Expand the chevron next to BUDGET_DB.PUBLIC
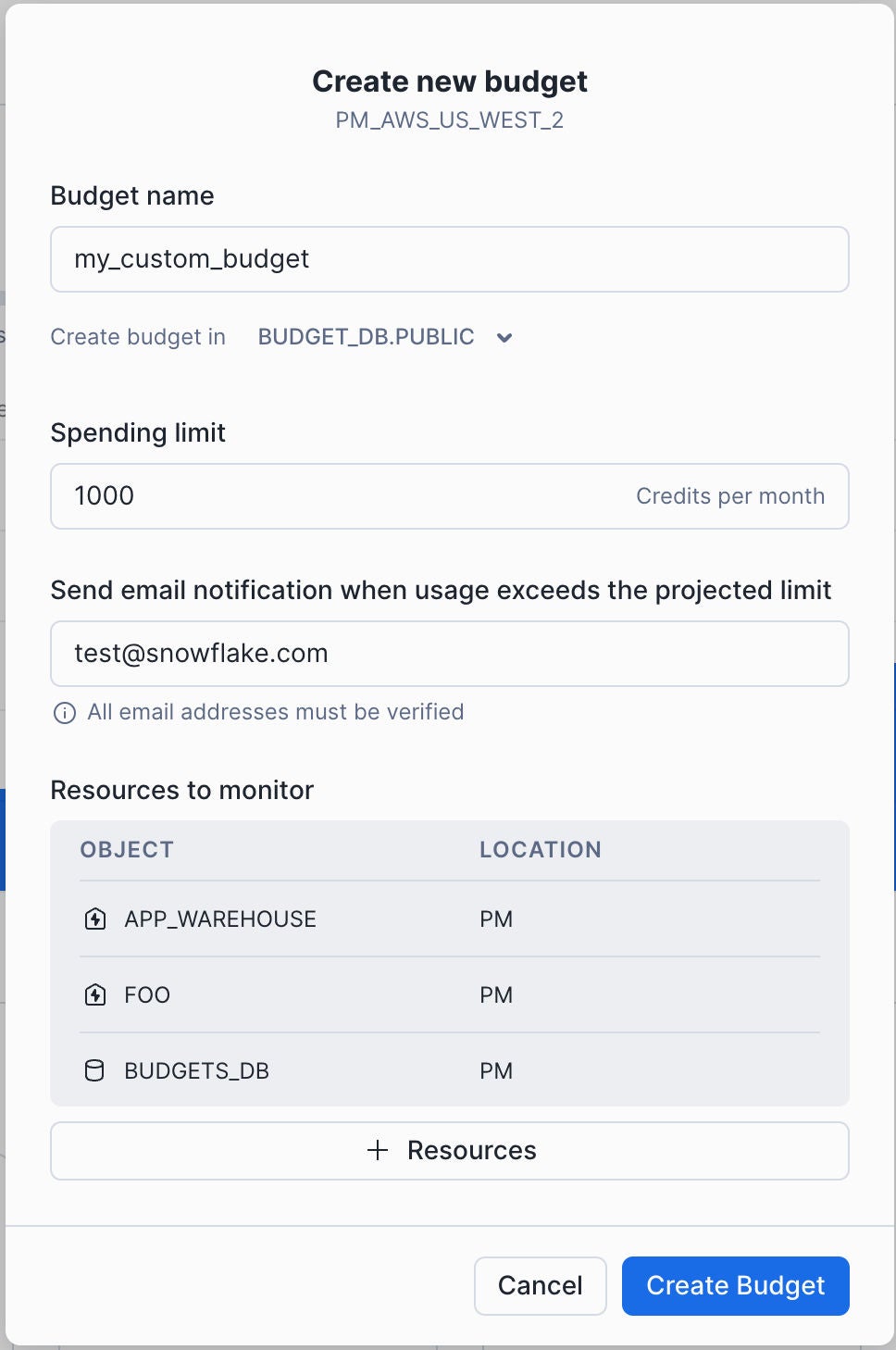Viewport: 896px width, 1350px height. (504, 338)
